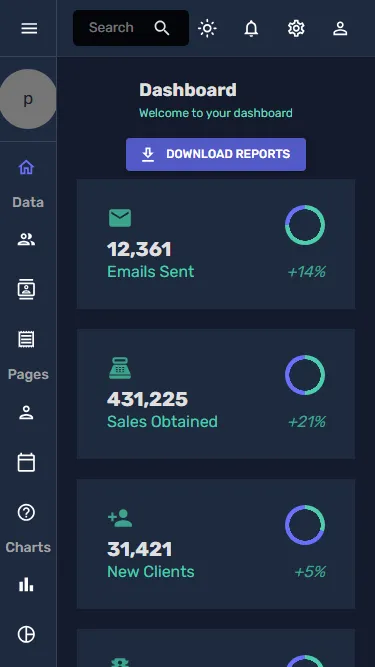Open FAQ question mark icon in sidebar
Viewport: 375px width, 667px height.
[x=26, y=513]
